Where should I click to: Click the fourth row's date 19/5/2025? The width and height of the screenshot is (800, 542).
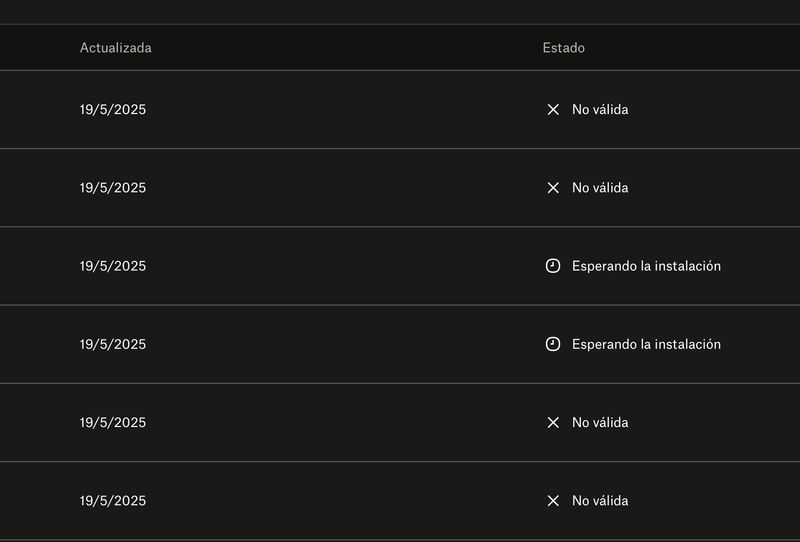point(113,344)
